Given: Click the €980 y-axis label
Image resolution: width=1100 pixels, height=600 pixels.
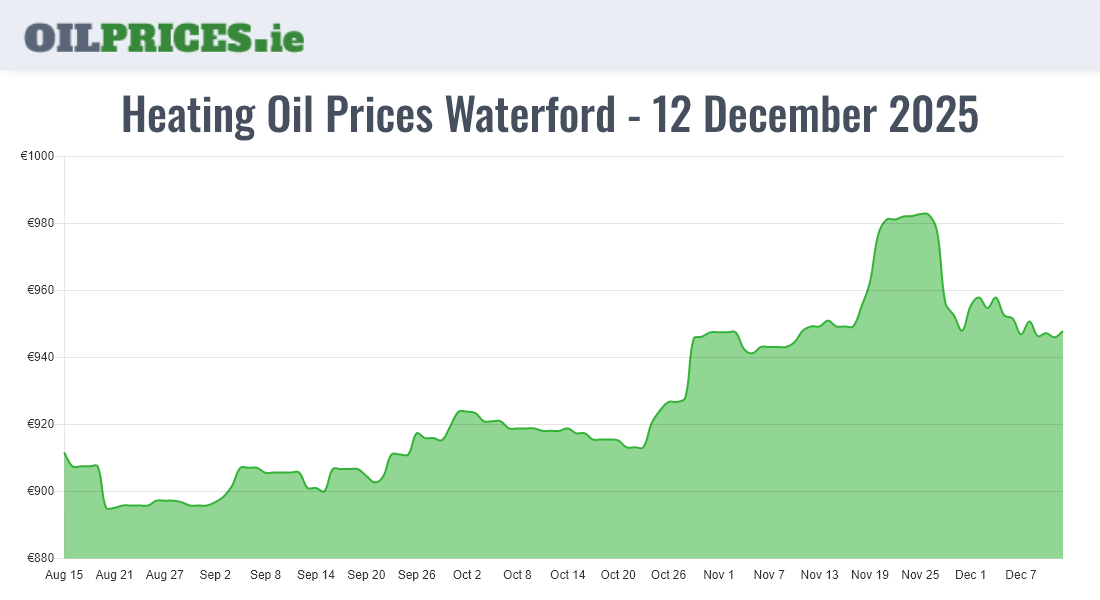Looking at the screenshot, I should coord(40,224).
